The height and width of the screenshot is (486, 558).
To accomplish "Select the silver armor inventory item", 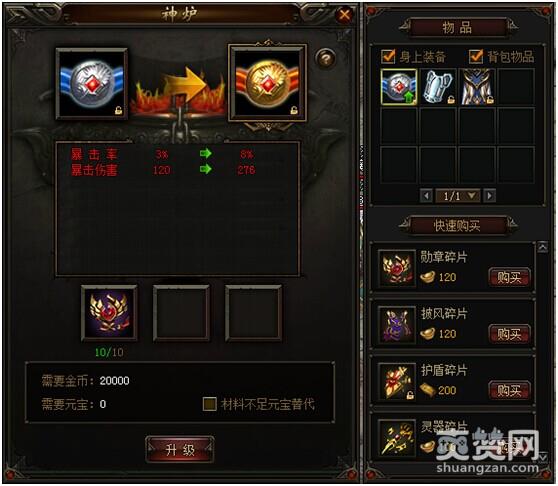I will coord(438,87).
